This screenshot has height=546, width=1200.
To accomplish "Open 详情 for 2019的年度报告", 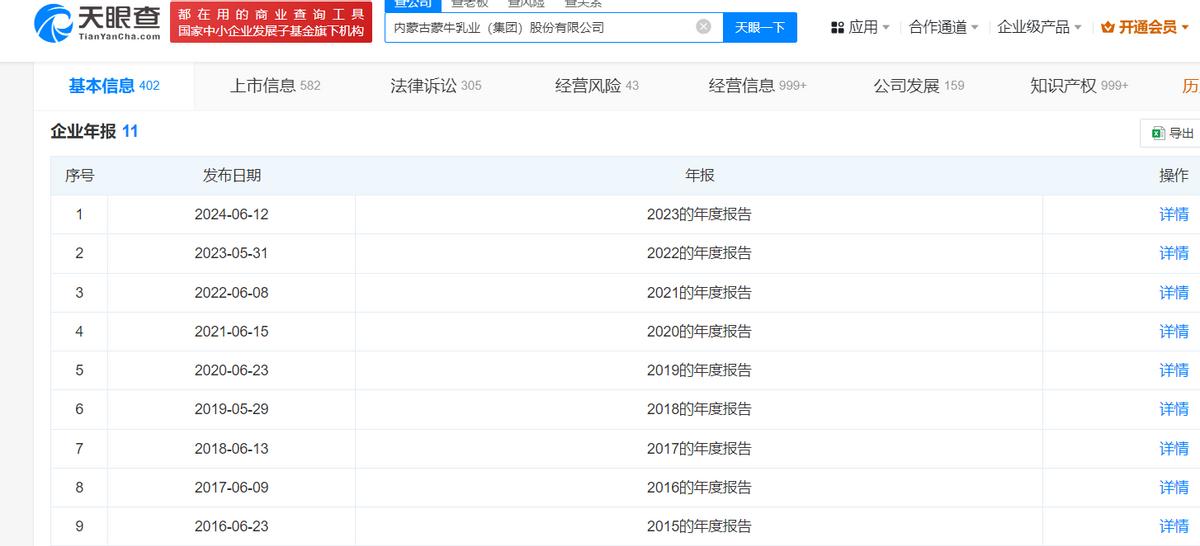I will point(1174,370).
